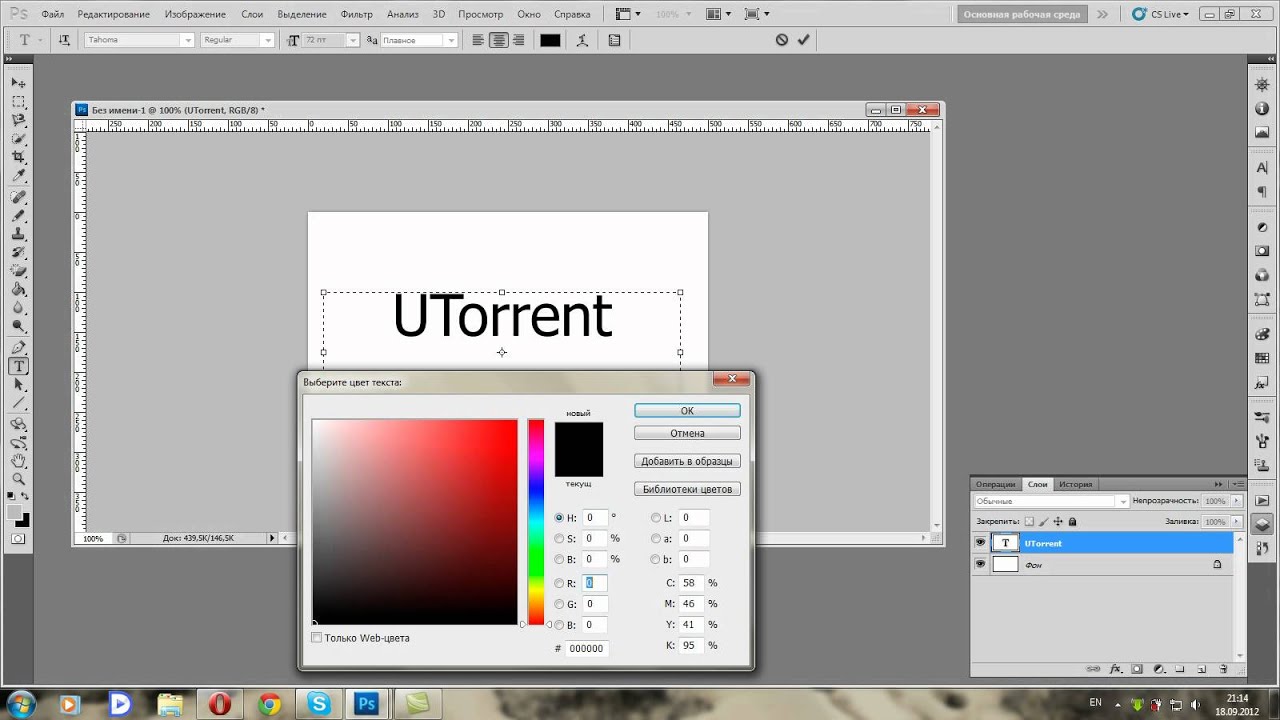Link layers icon in Layers panel
1280x720 pixels.
click(1093, 668)
